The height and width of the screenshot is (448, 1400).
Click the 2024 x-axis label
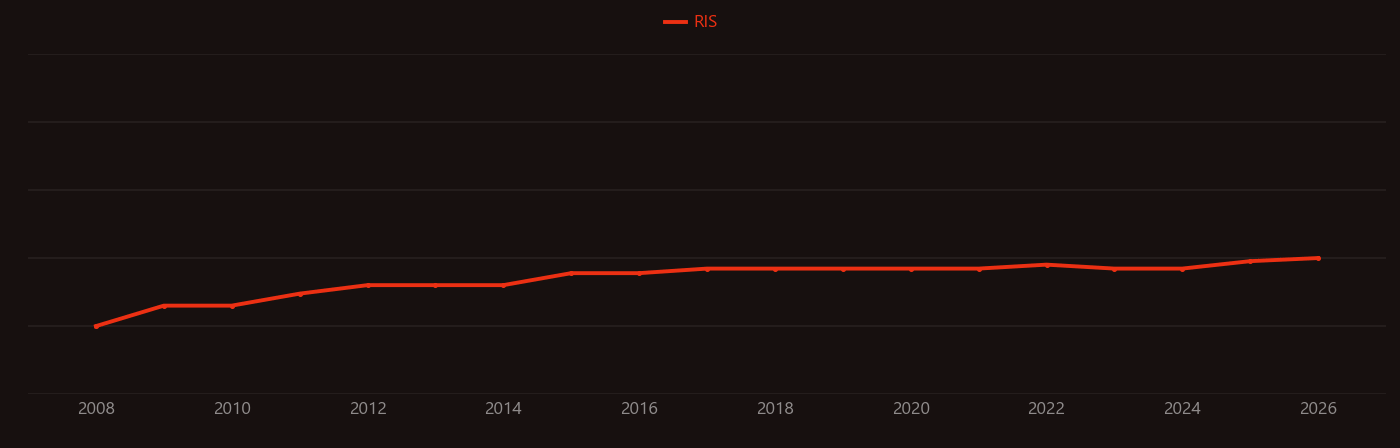pyautogui.click(x=1182, y=409)
